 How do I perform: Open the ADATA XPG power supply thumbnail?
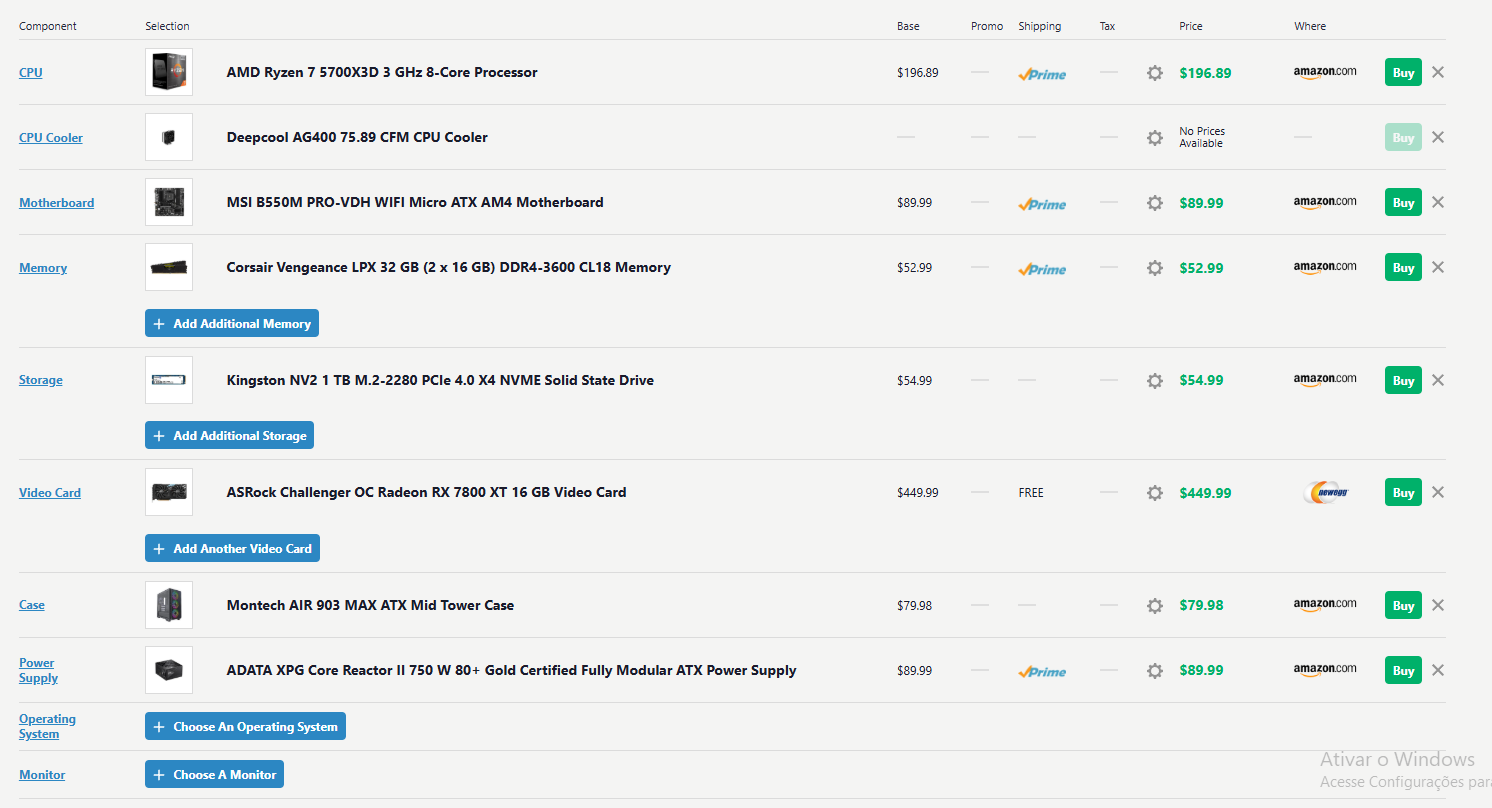[x=169, y=670]
